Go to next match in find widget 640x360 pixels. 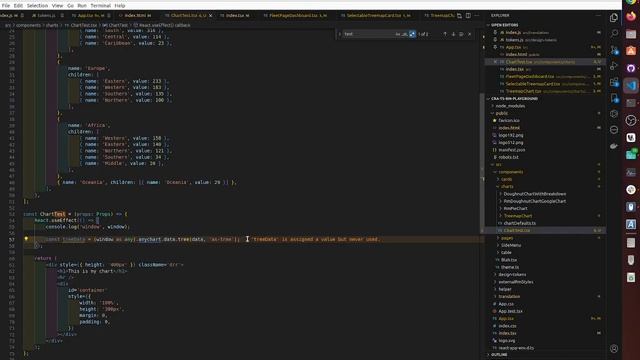click(453, 34)
